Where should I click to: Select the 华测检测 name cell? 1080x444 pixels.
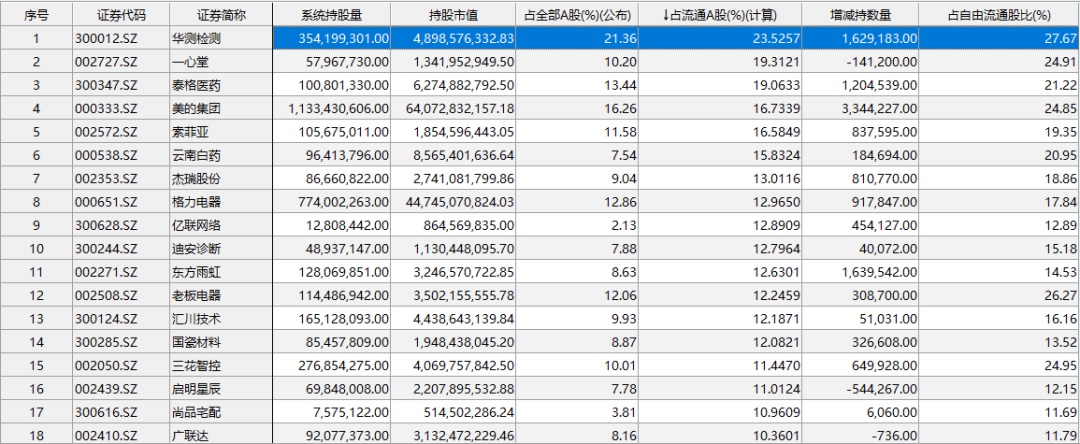pyautogui.click(x=221, y=38)
